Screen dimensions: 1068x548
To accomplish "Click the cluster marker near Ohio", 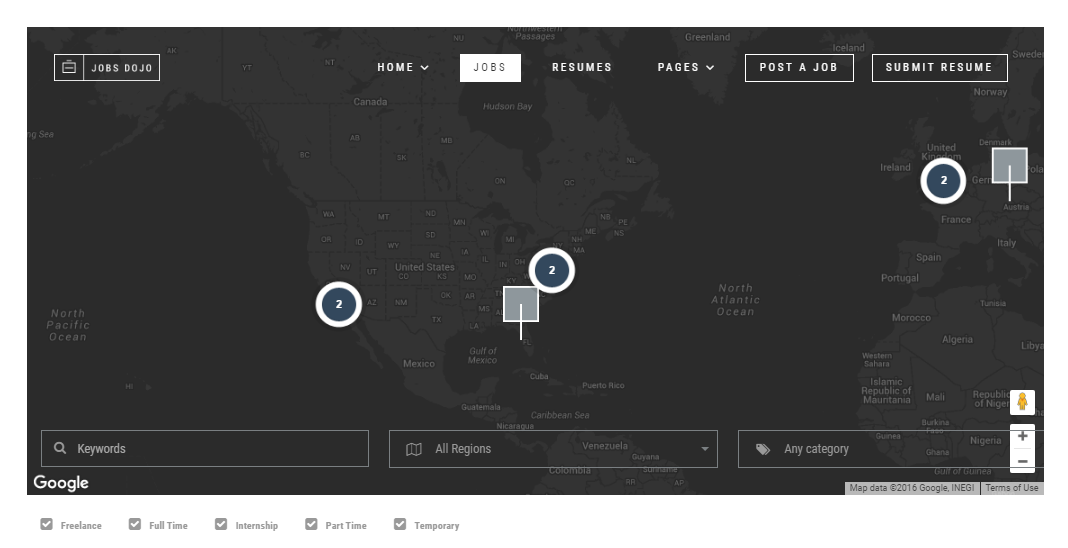I will pos(552,270).
